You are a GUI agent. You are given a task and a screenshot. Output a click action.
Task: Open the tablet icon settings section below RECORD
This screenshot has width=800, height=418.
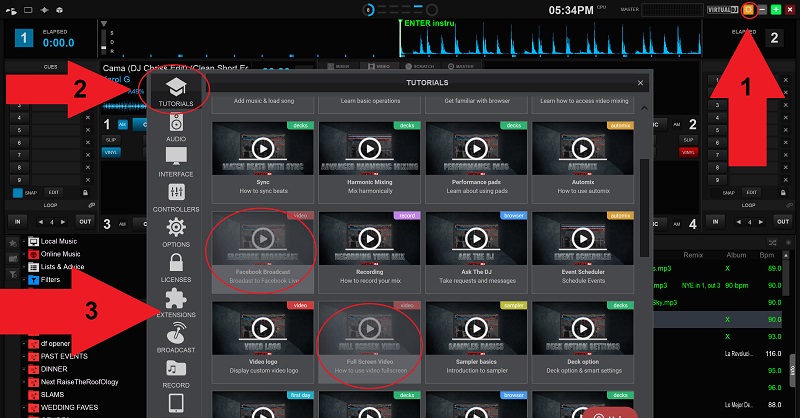[176, 403]
